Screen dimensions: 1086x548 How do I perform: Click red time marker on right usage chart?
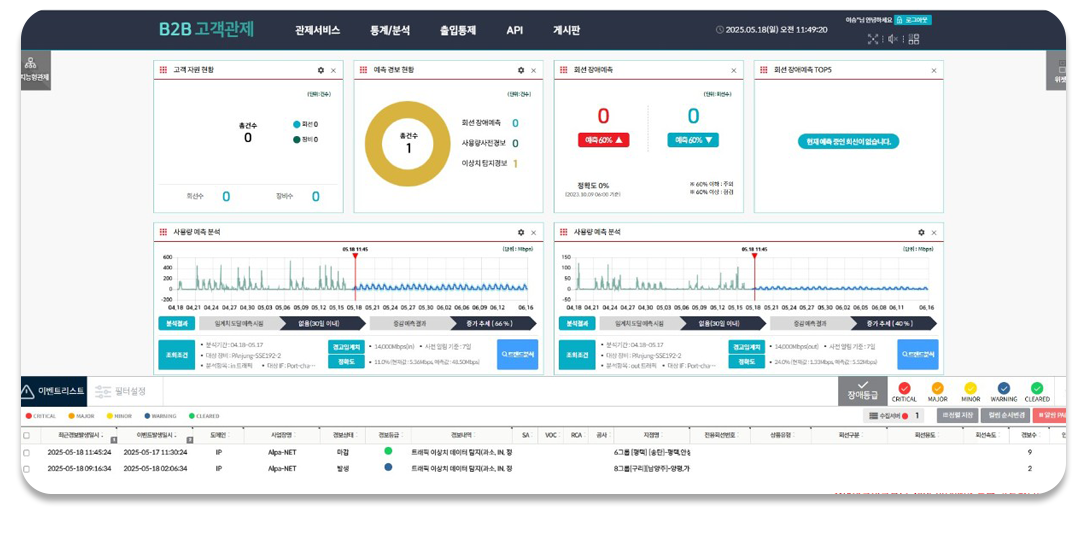[754, 256]
